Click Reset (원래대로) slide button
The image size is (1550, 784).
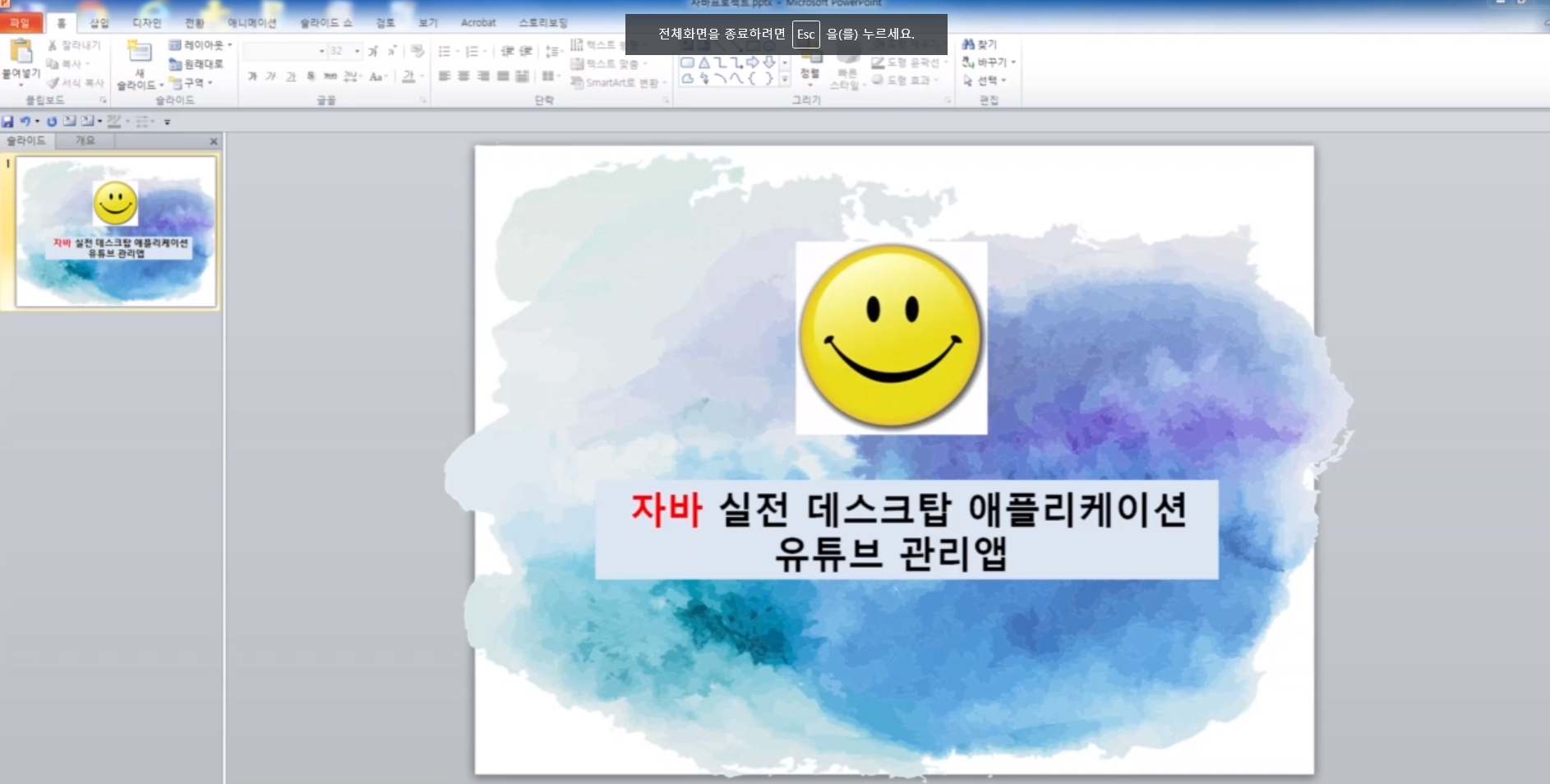tap(196, 63)
